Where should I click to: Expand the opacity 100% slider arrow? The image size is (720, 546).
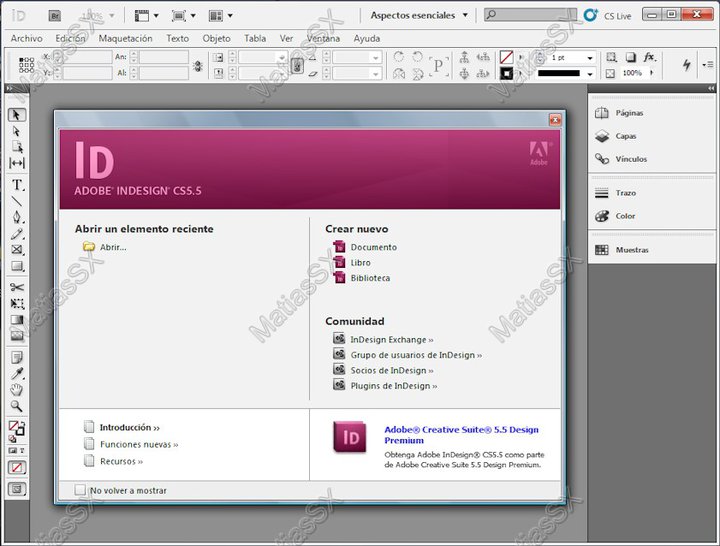pyautogui.click(x=651, y=73)
